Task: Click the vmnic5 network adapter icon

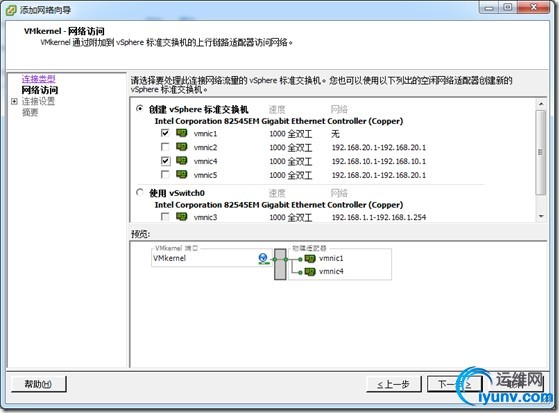Action: click(181, 174)
